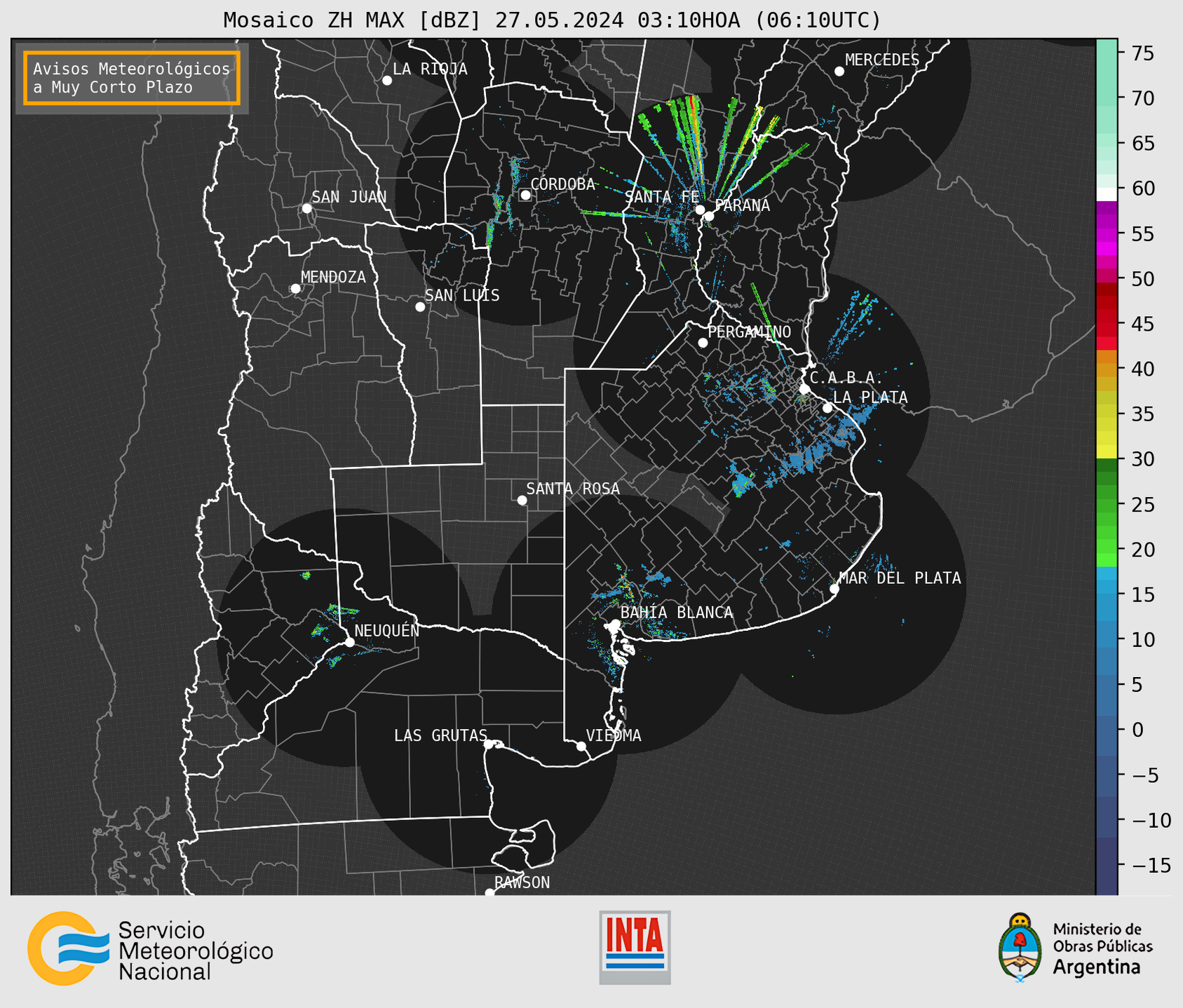Click the SANTA ROSA label text
This screenshot has height=1008, width=1183.
[573, 489]
